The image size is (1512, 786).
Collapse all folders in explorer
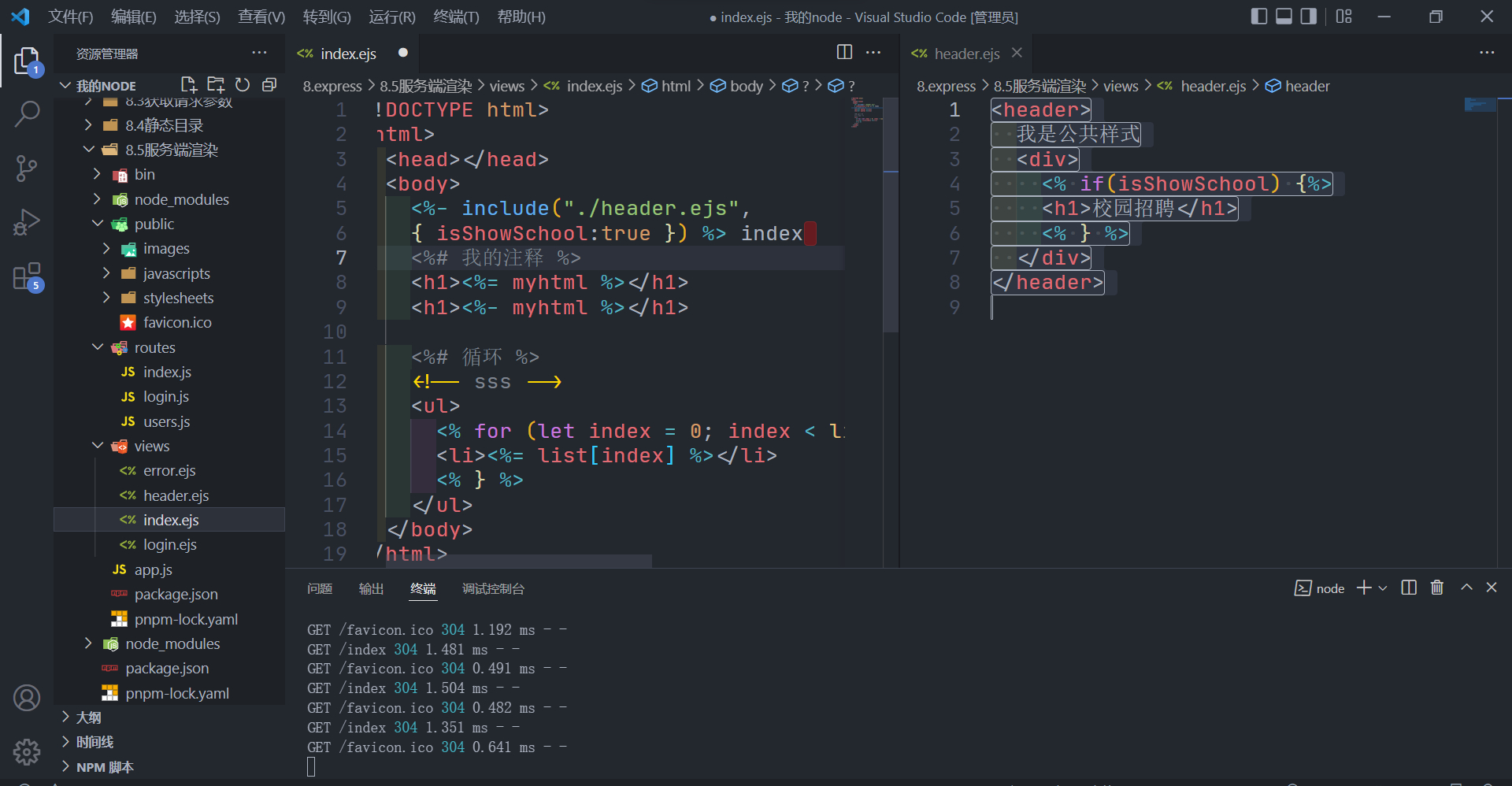pyautogui.click(x=269, y=84)
